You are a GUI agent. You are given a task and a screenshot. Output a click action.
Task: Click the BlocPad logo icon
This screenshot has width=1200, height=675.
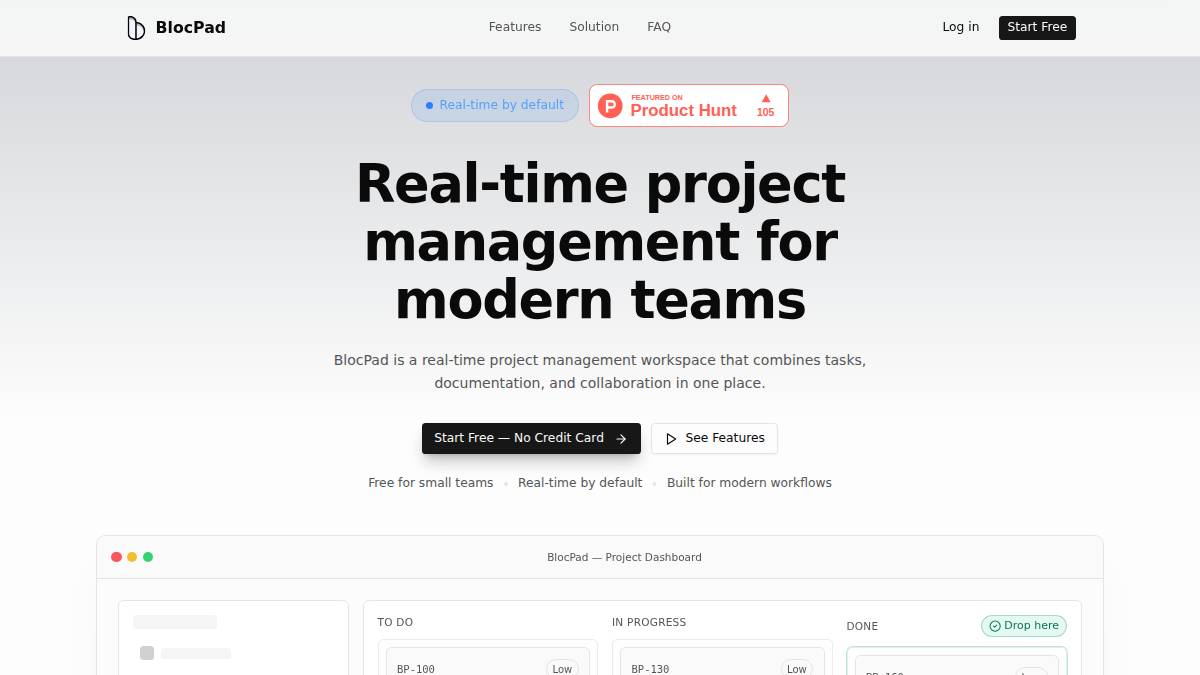click(136, 28)
